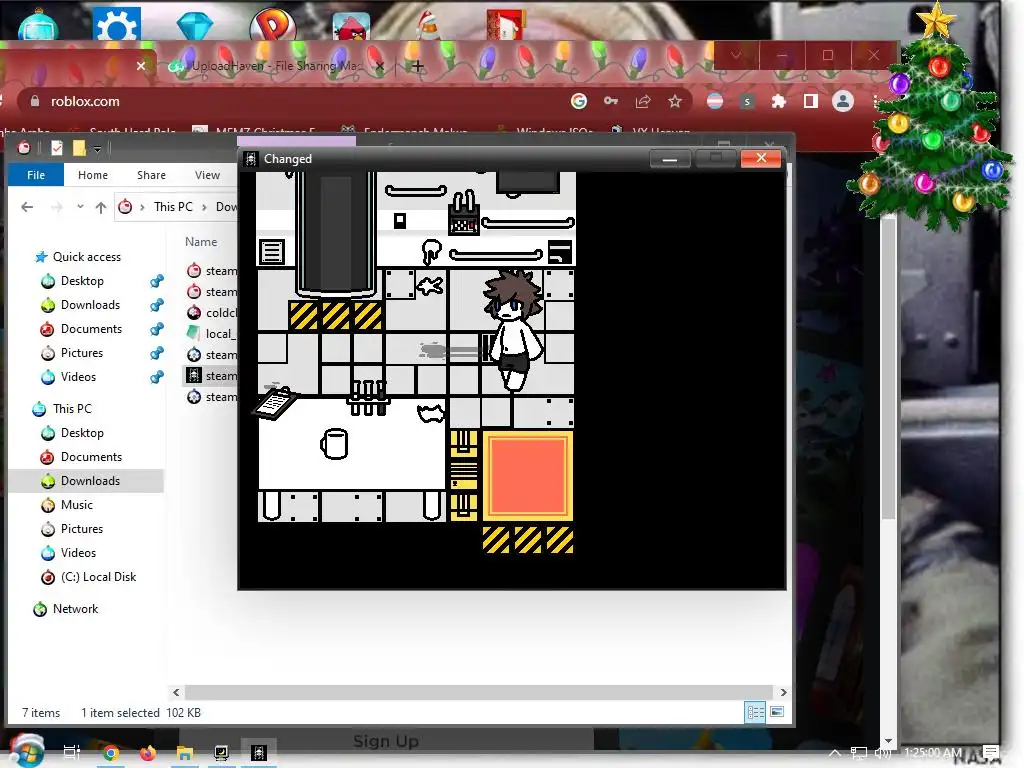Click the highlighted steam file row
The image size is (1024, 768).
click(x=212, y=376)
